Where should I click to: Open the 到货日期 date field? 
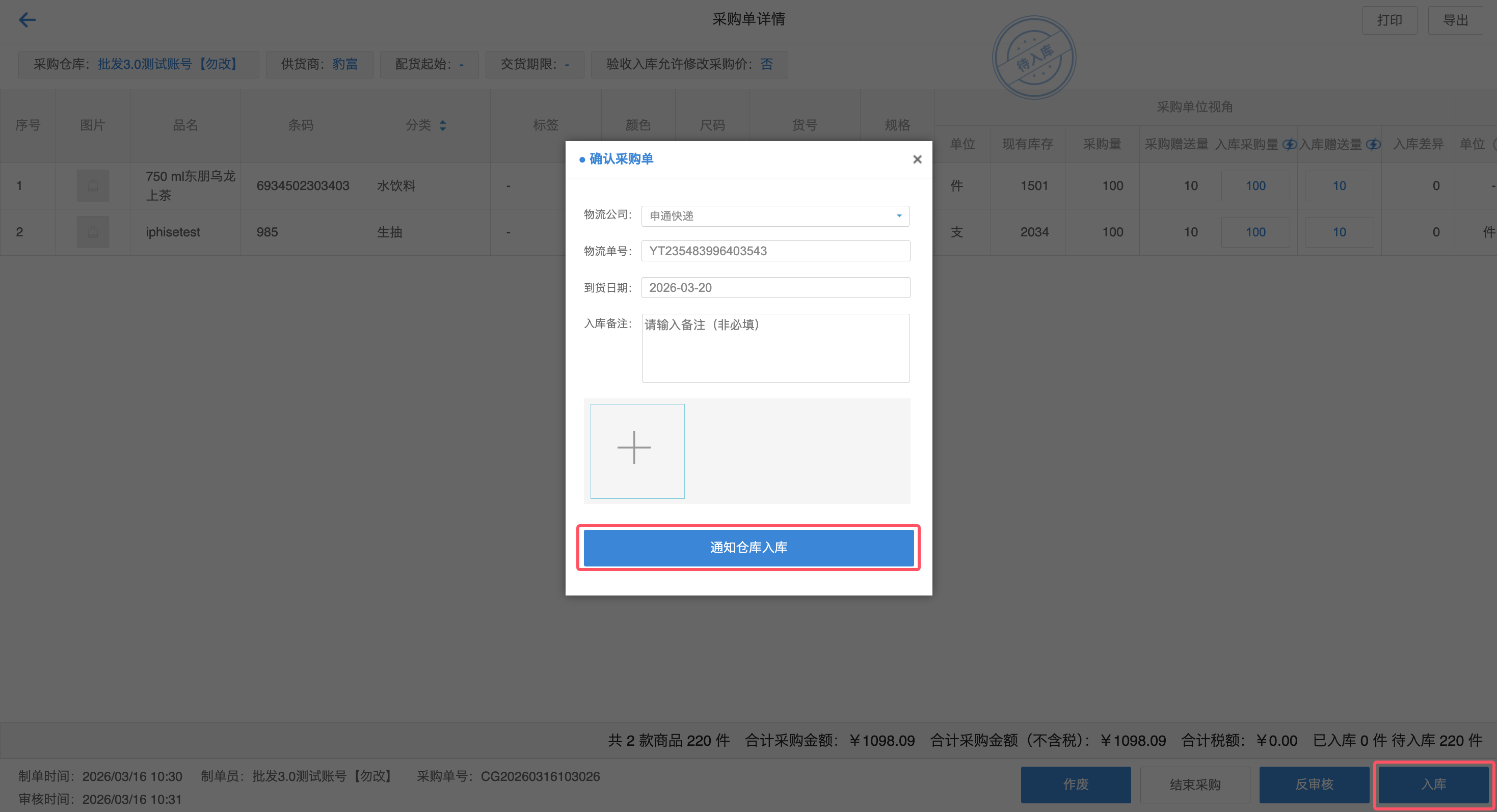(775, 287)
